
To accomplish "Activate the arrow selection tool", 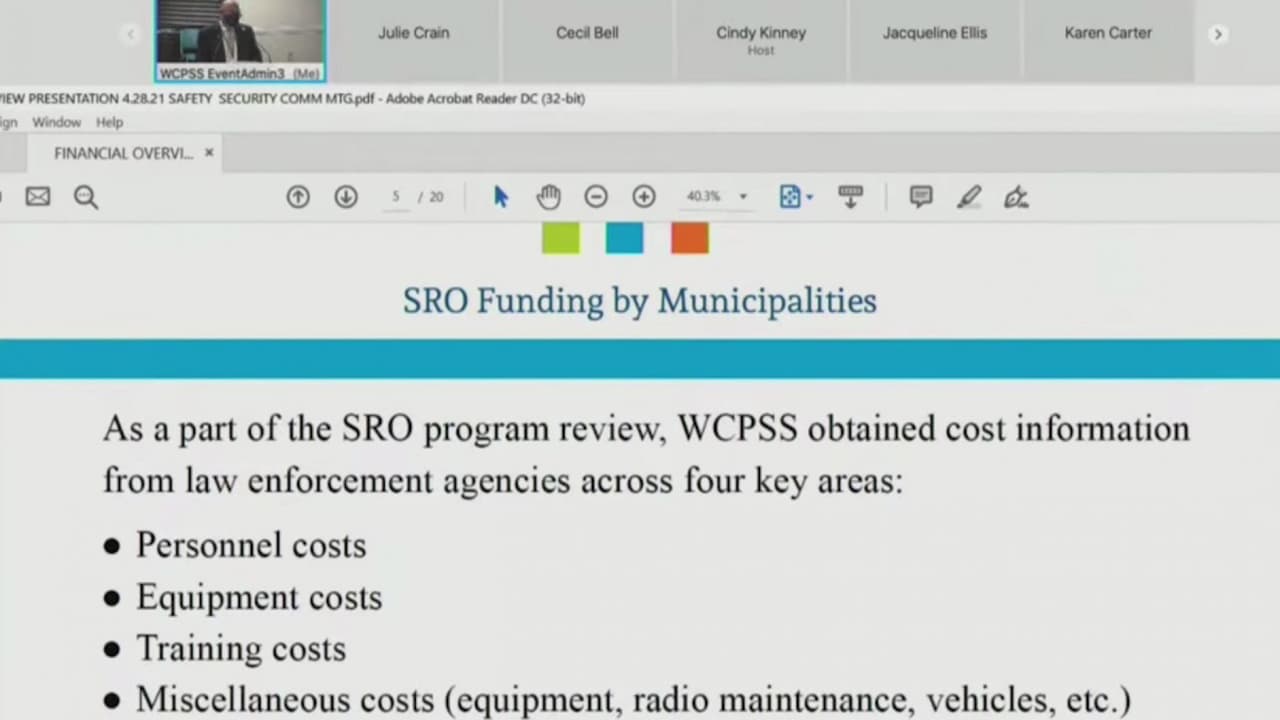I will 501,197.
